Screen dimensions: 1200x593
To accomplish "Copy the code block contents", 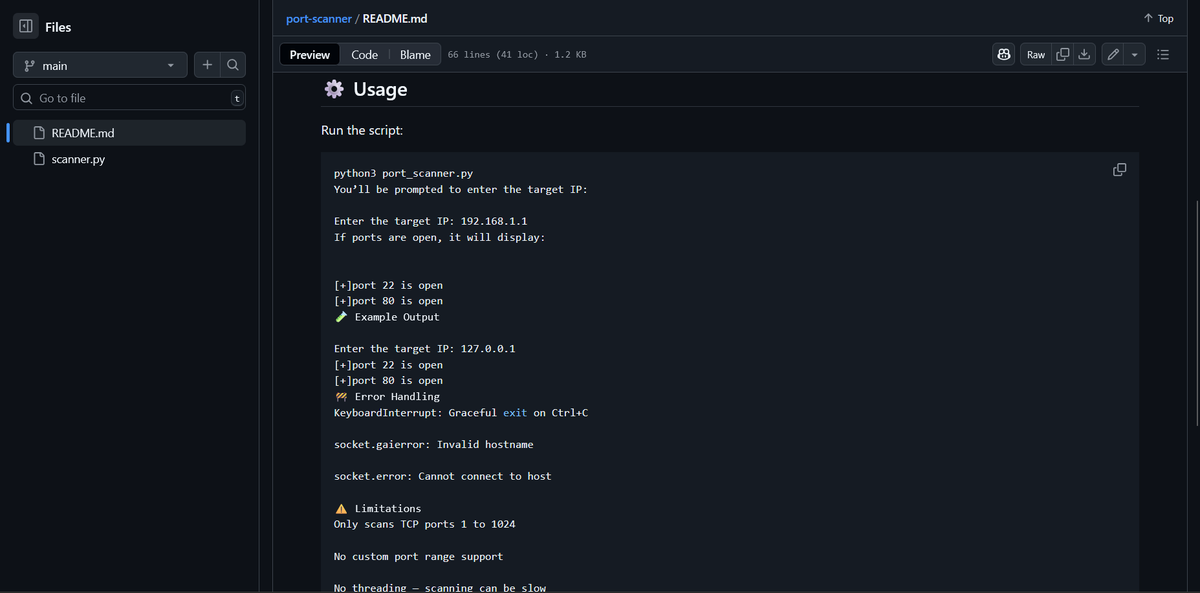I will (x=1119, y=169).
